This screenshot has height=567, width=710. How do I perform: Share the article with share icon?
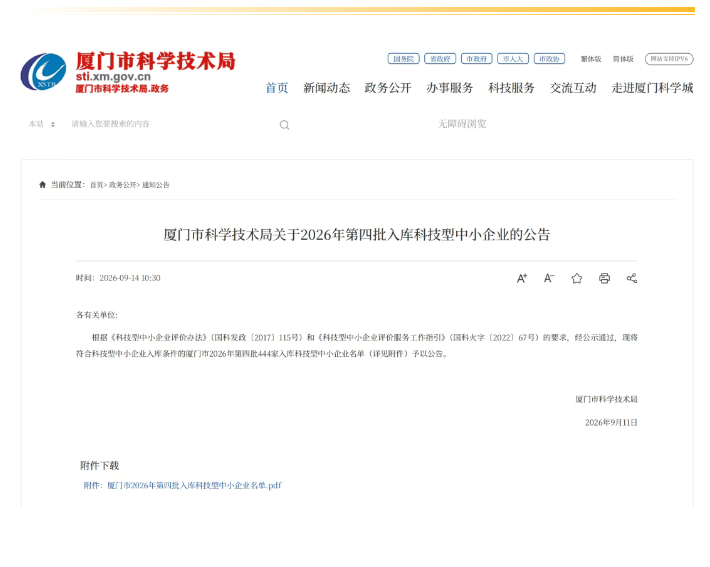click(x=632, y=278)
